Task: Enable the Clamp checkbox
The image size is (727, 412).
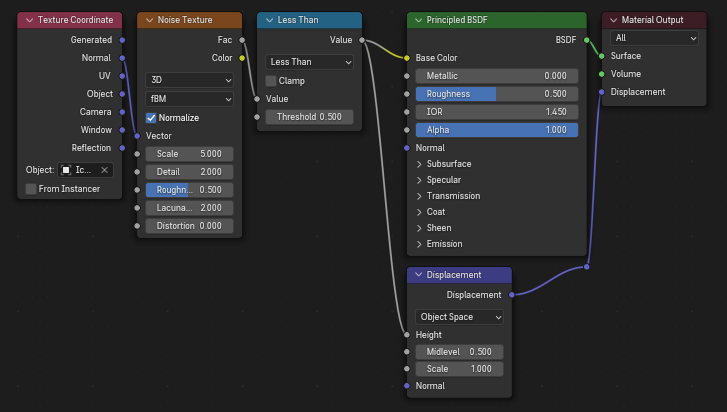Action: pyautogui.click(x=271, y=81)
